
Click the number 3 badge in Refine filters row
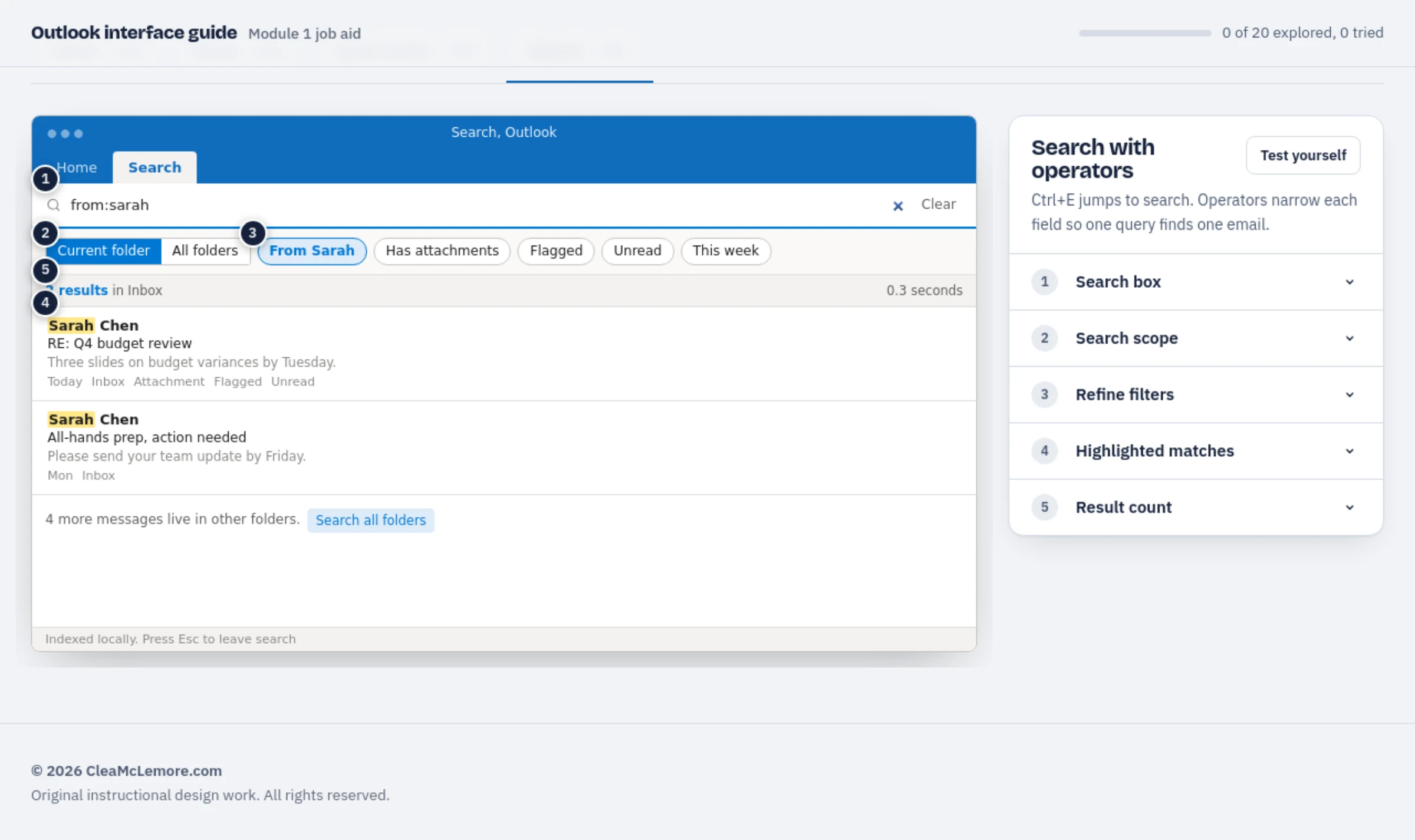[x=1044, y=394]
